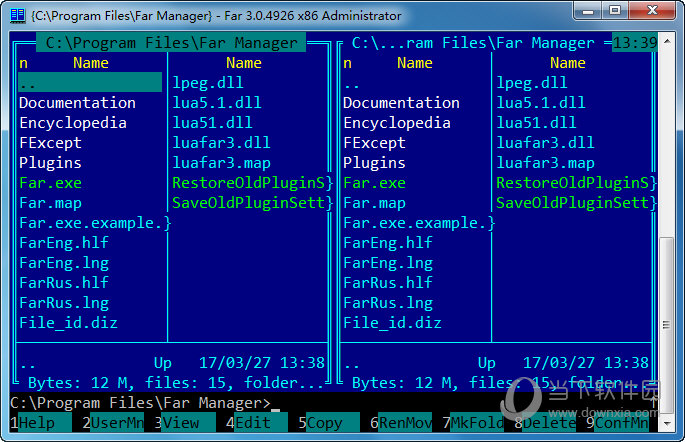Select lua5.1.dll in left panel
Image resolution: width=685 pixels, height=442 pixels.
pos(217,103)
